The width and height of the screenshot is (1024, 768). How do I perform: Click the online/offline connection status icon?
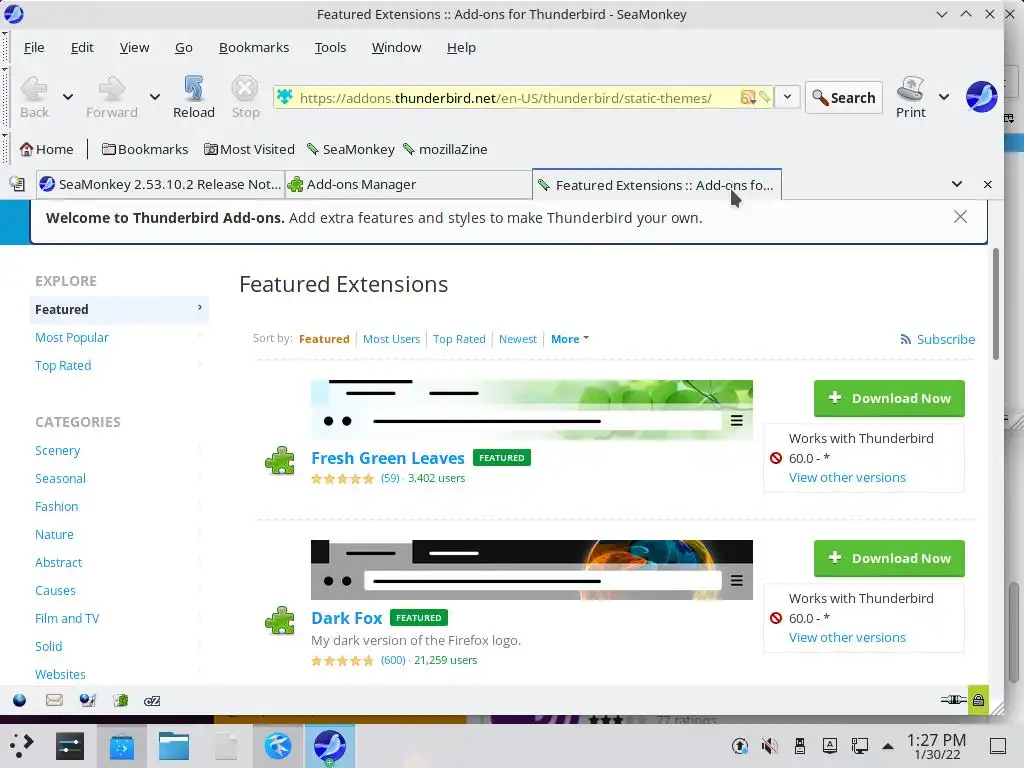(x=953, y=700)
